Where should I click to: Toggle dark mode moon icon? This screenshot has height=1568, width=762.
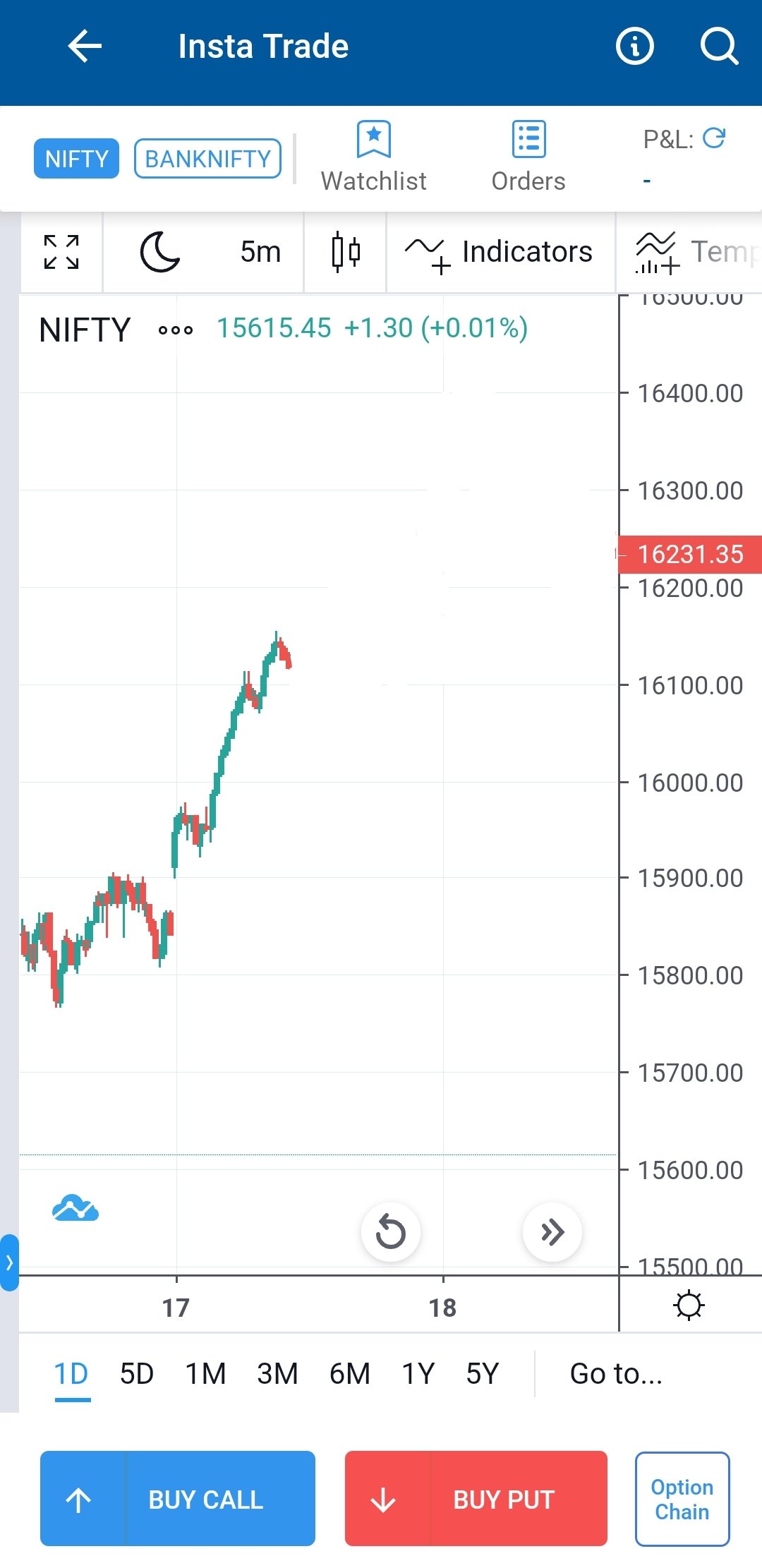160,252
